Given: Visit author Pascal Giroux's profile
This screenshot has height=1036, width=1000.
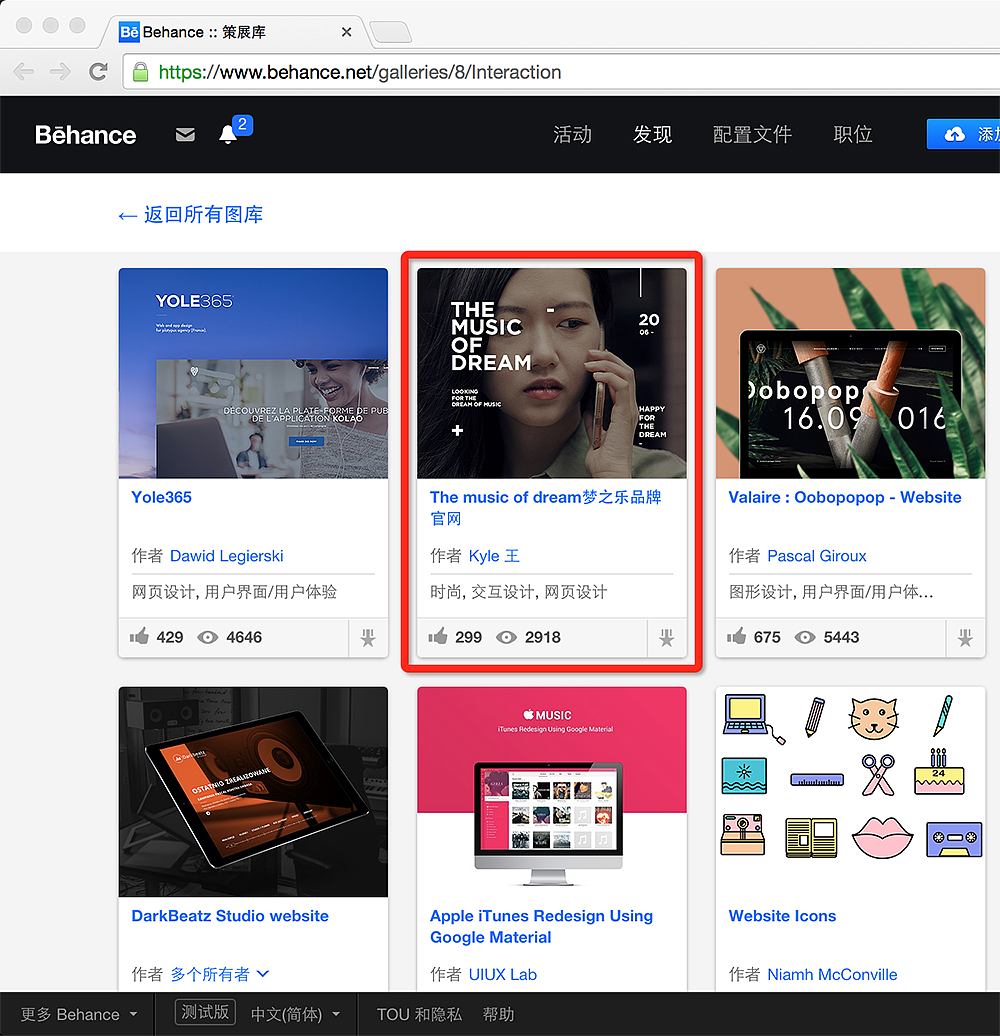Looking at the screenshot, I should click(x=816, y=556).
